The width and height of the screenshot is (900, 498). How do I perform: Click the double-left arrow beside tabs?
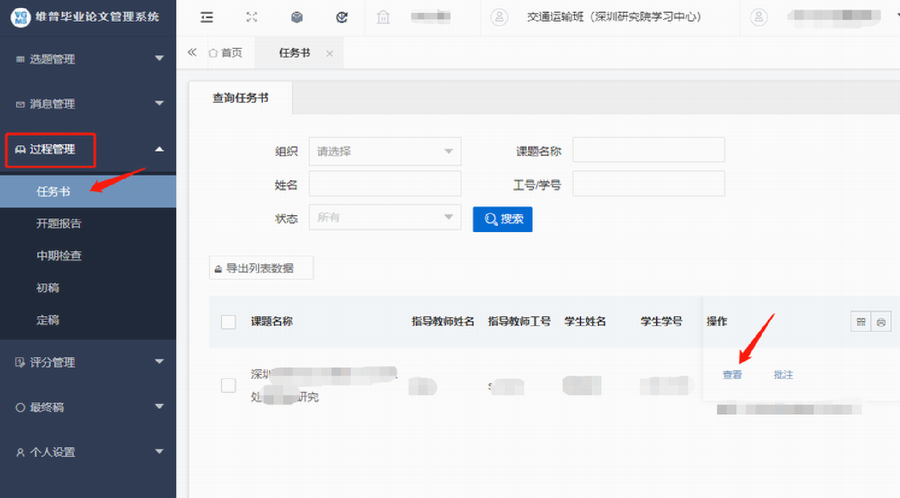tap(192, 52)
